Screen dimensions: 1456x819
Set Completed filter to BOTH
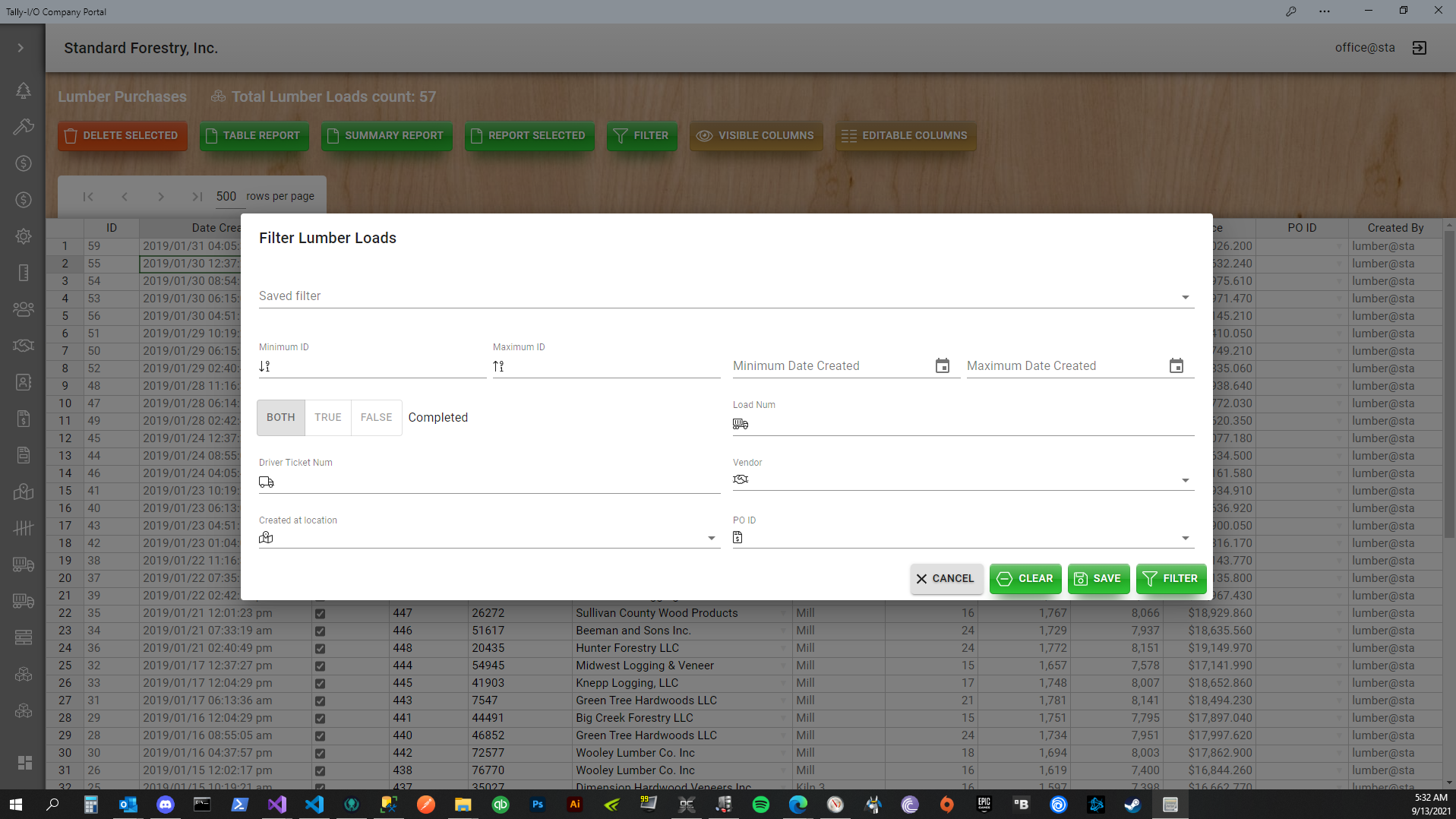coord(280,417)
